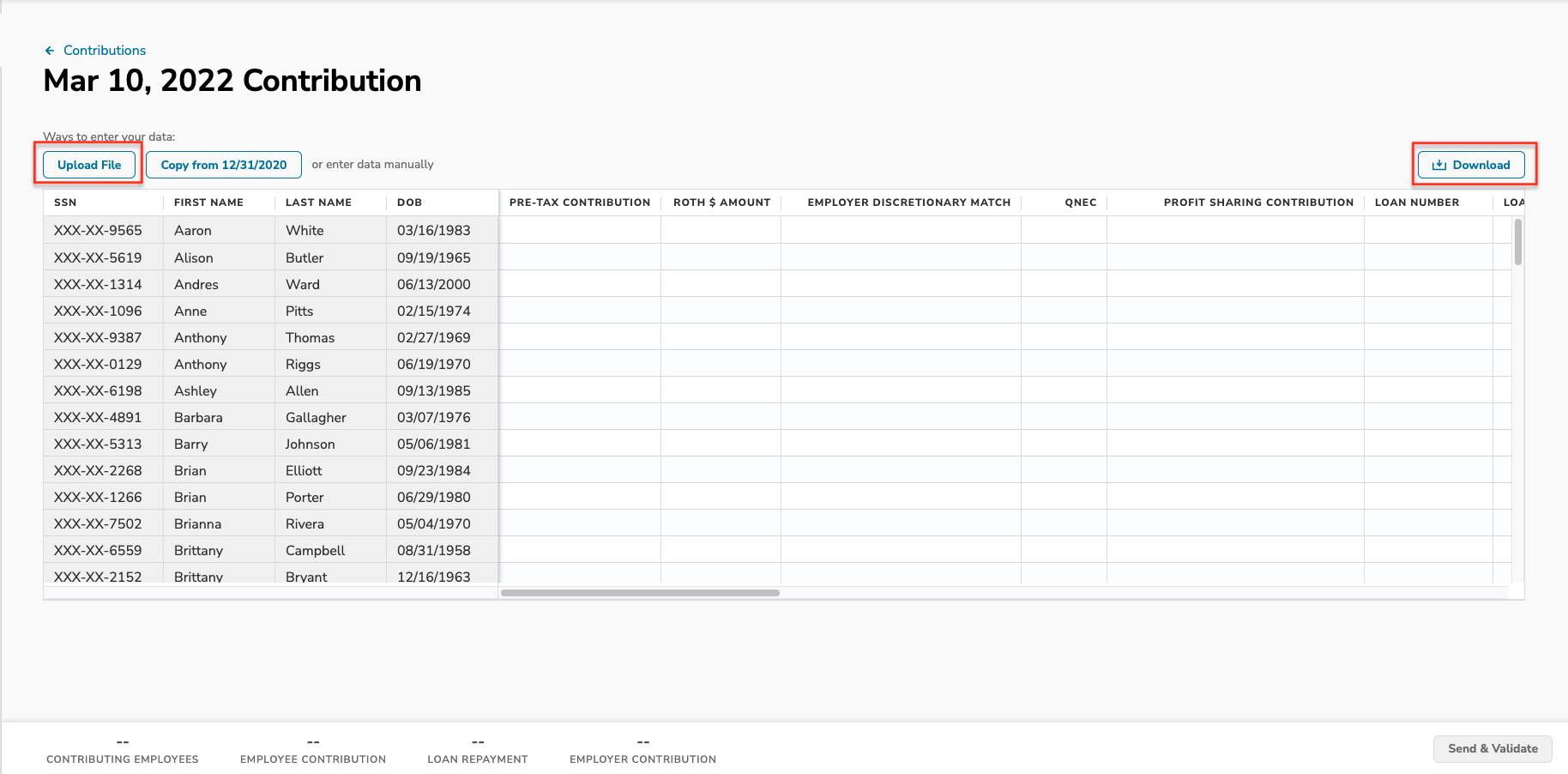Viewport: 1568px width, 774px height.
Task: Click the Download button
Action: 1471,165
